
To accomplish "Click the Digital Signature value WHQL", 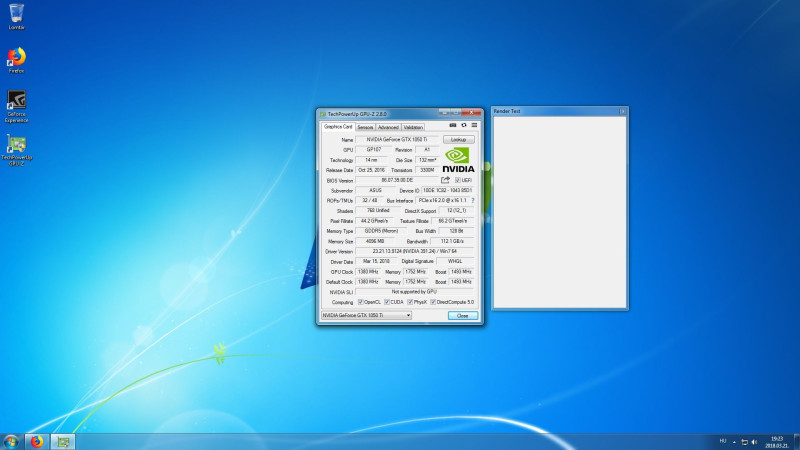I will pyautogui.click(x=455, y=261).
